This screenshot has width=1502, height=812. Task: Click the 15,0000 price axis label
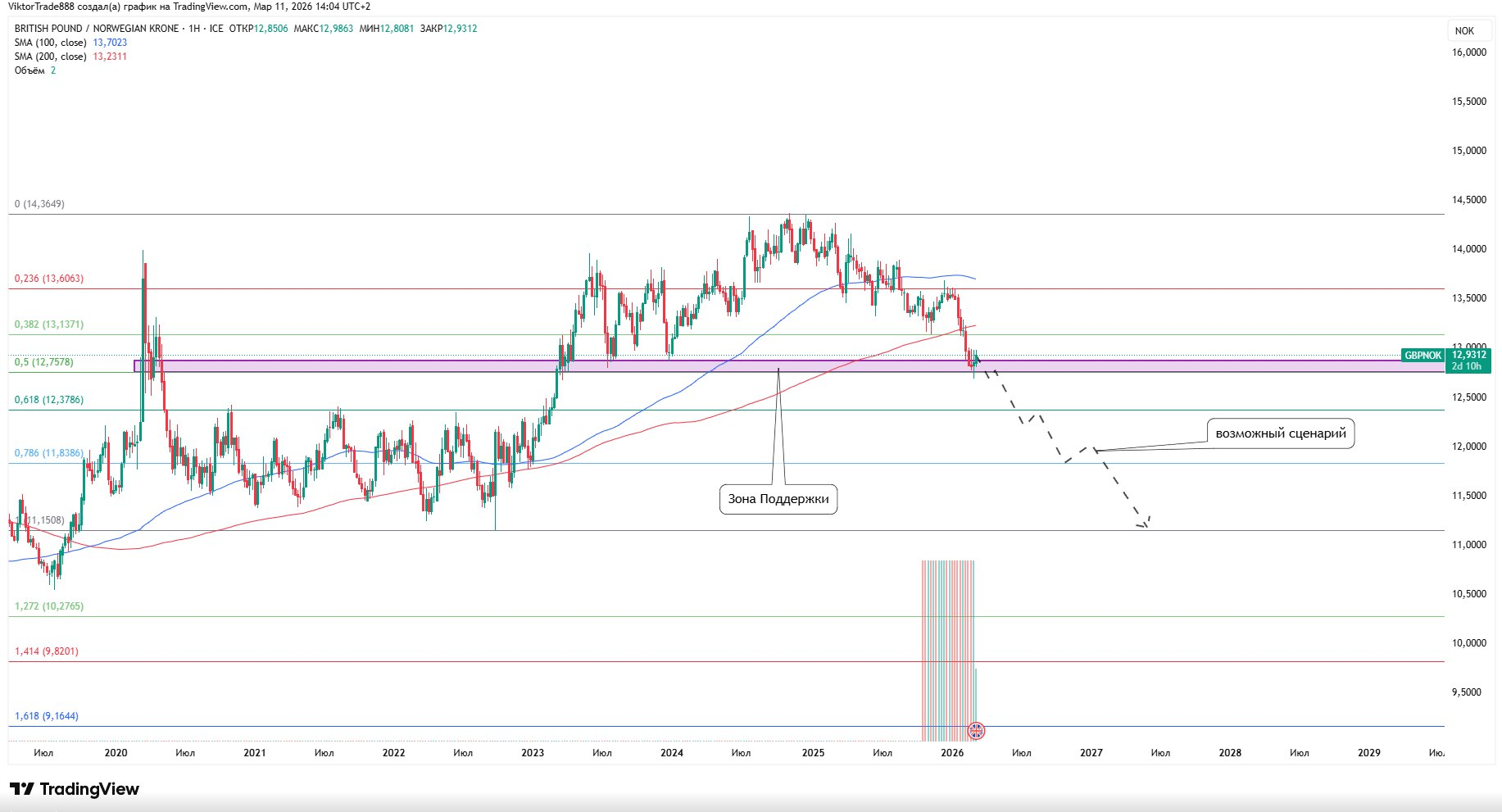click(x=1468, y=151)
